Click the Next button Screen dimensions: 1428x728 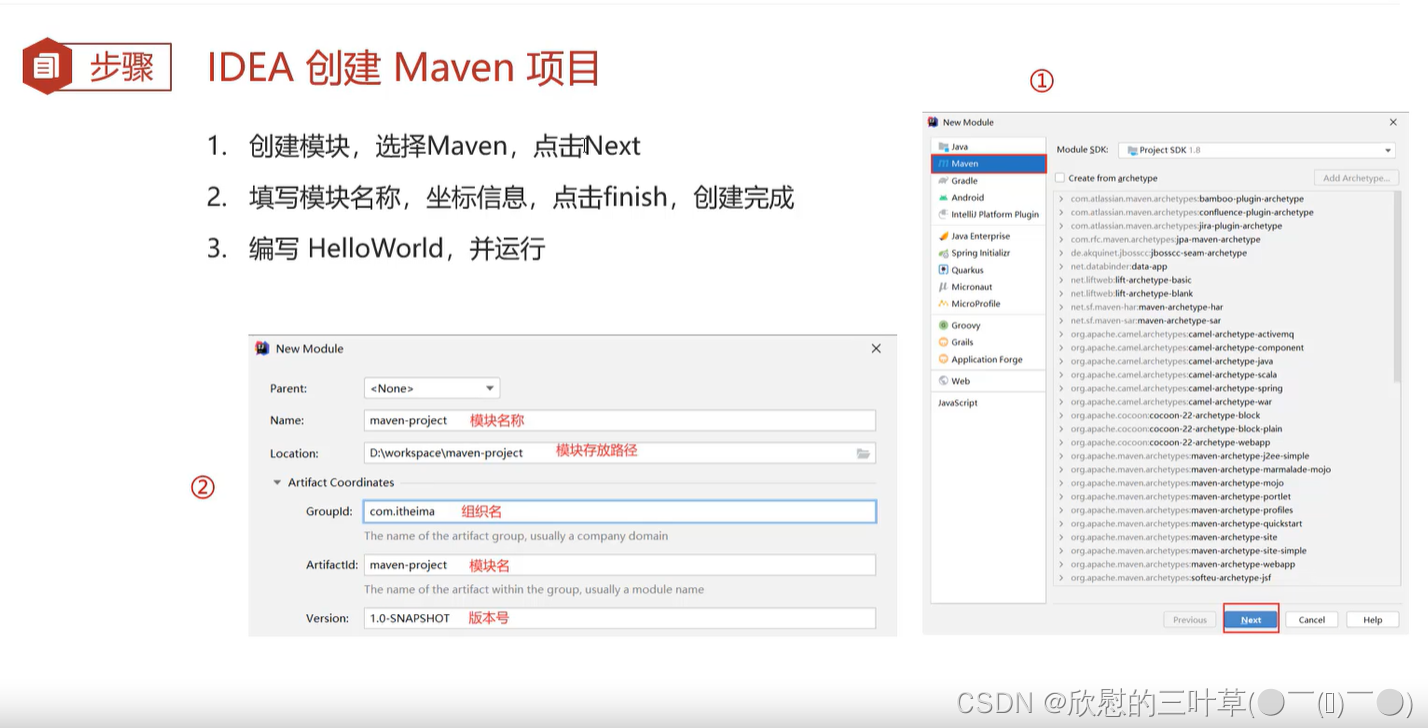[x=1251, y=620]
